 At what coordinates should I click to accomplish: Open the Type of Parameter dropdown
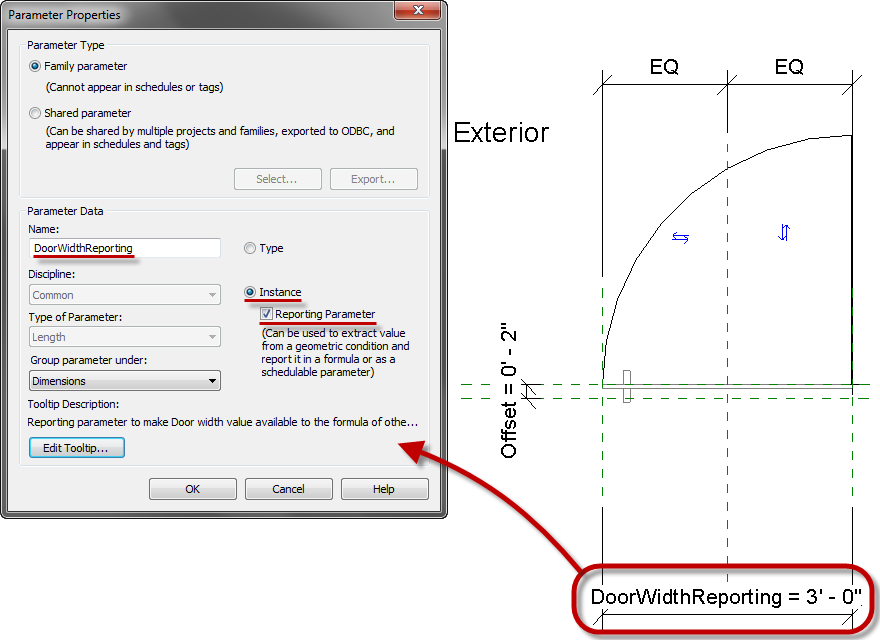click(x=211, y=337)
